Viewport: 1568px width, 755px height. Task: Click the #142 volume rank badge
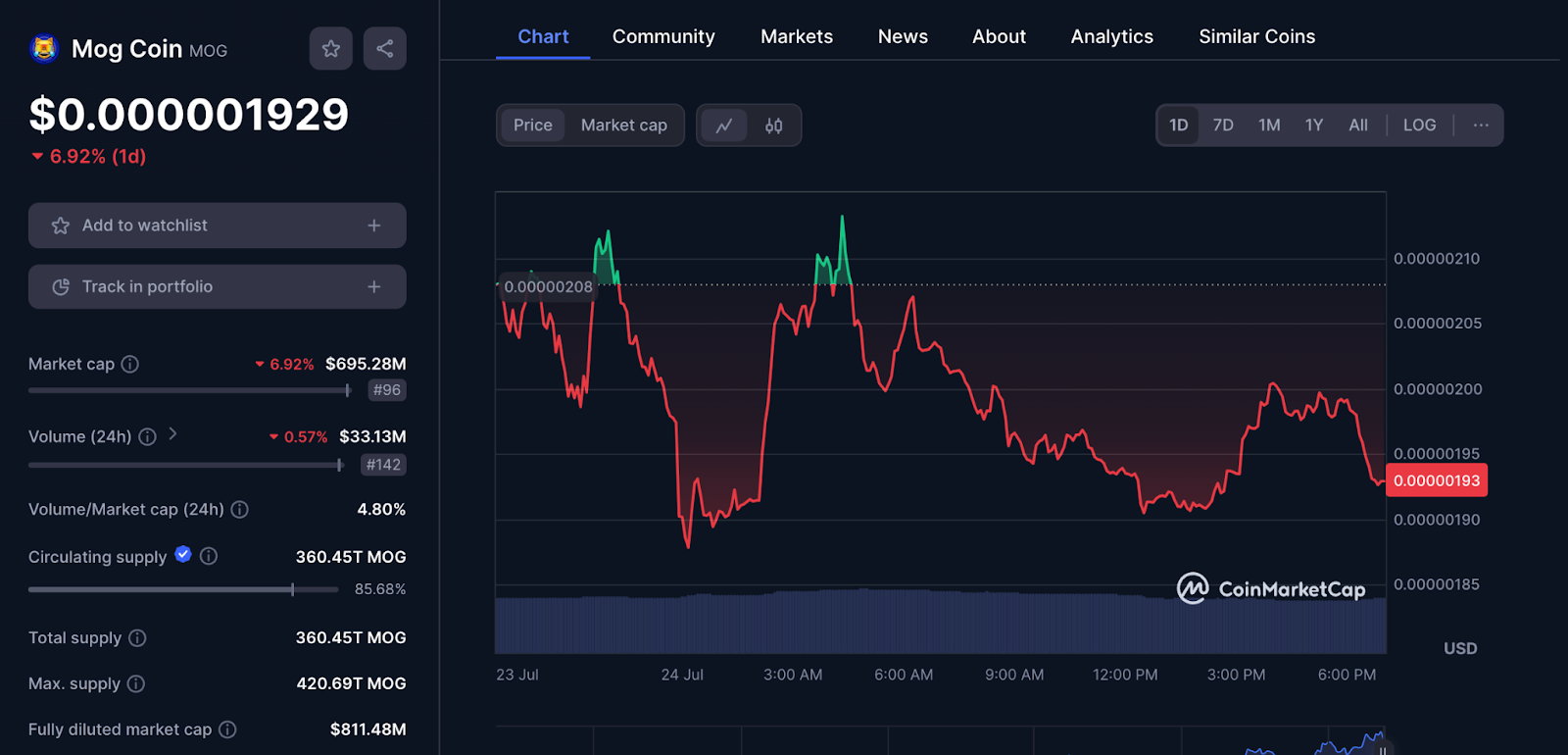click(x=383, y=465)
